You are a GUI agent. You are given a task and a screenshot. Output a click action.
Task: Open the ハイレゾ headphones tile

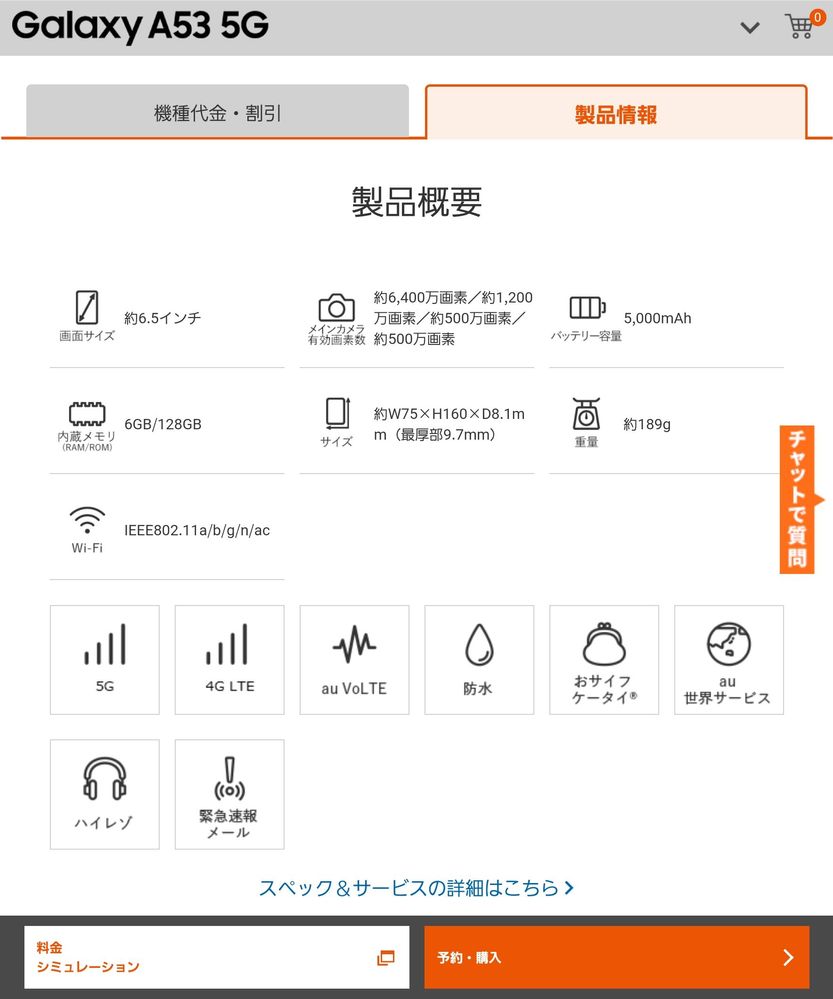point(105,794)
